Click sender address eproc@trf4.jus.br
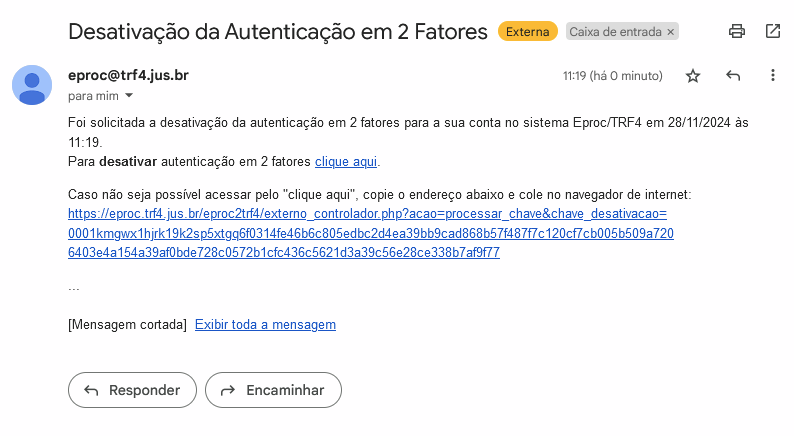The height and width of the screenshot is (436, 794). (x=128, y=76)
